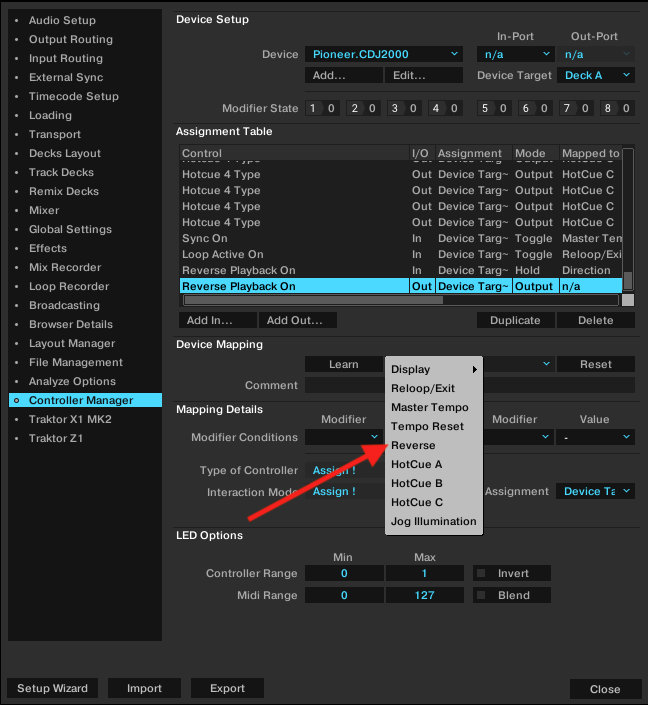Open the In-Port dropdown
Screen dimensions: 648x705
click(514, 54)
